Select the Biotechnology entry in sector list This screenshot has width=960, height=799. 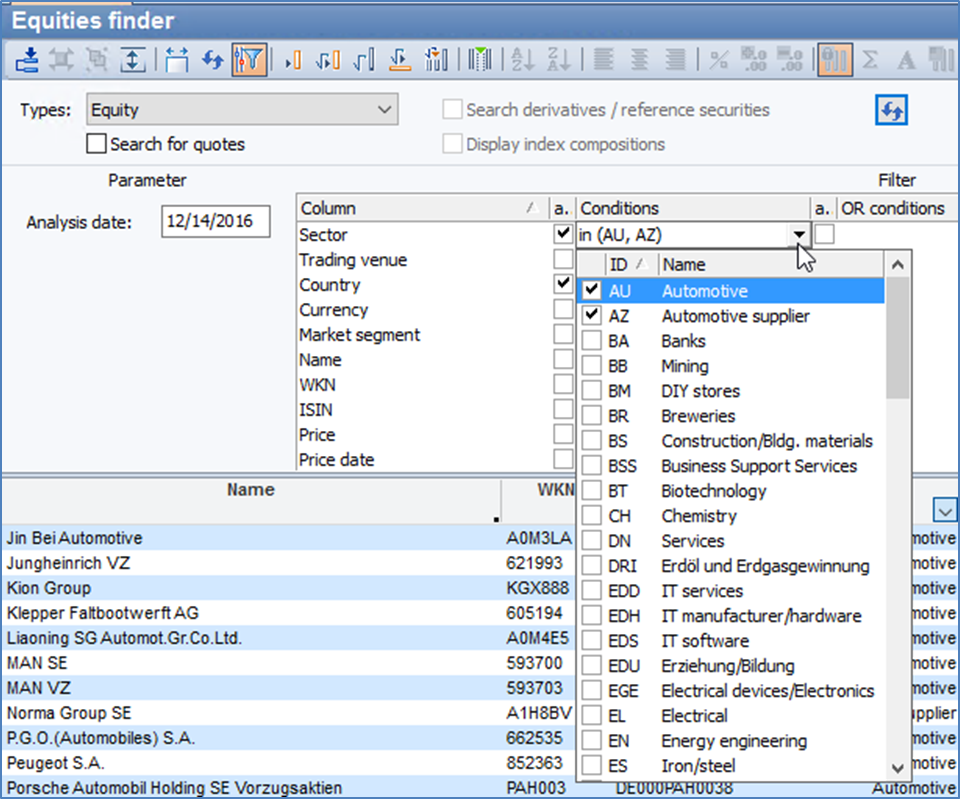click(713, 491)
